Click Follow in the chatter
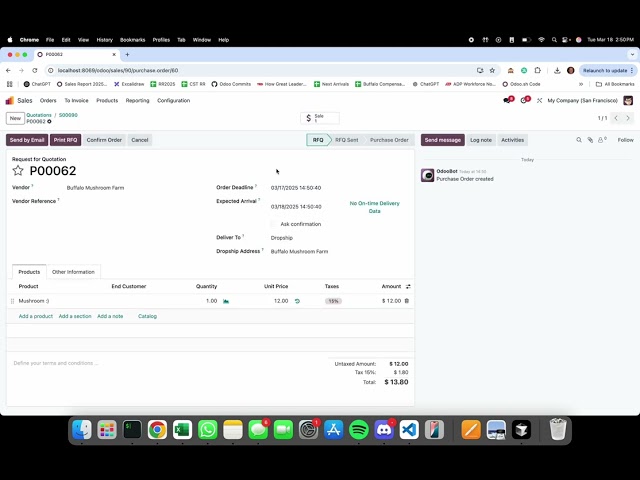The image size is (640, 480). coord(625,140)
